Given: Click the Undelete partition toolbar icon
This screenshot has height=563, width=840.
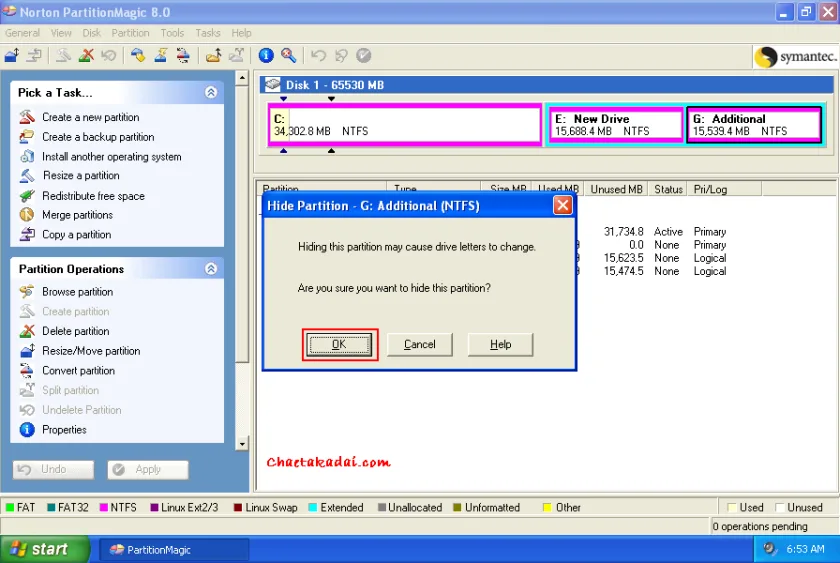Looking at the screenshot, I should (108, 55).
